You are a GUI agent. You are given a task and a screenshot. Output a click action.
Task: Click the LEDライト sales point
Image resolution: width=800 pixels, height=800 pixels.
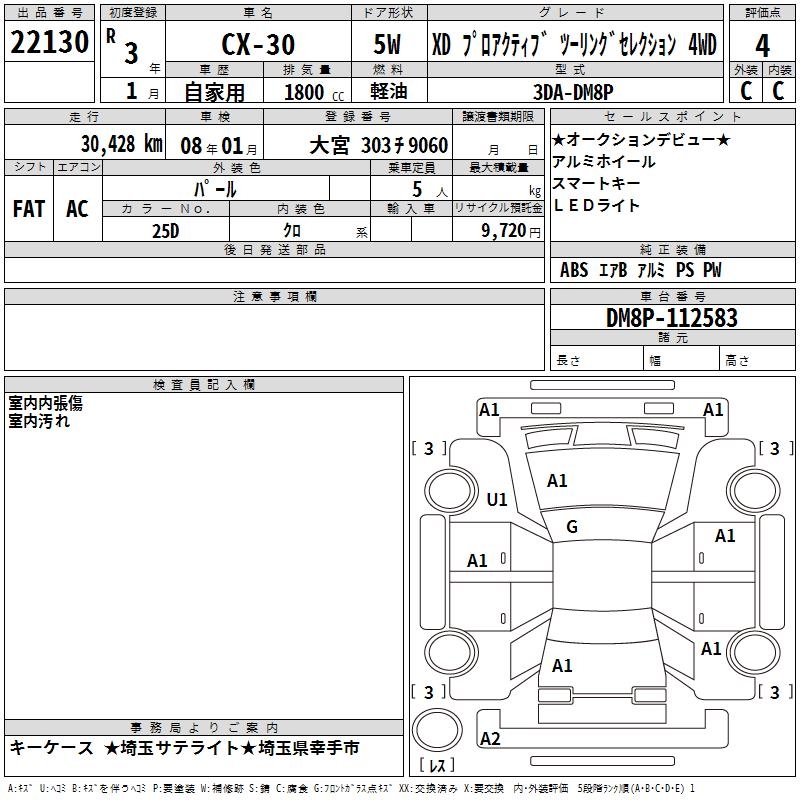[x=596, y=205]
